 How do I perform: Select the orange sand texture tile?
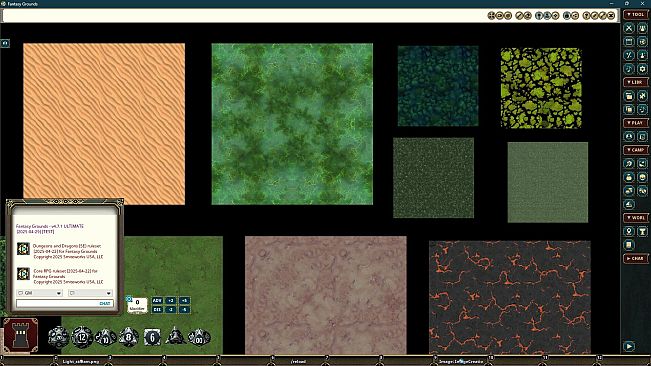point(104,124)
